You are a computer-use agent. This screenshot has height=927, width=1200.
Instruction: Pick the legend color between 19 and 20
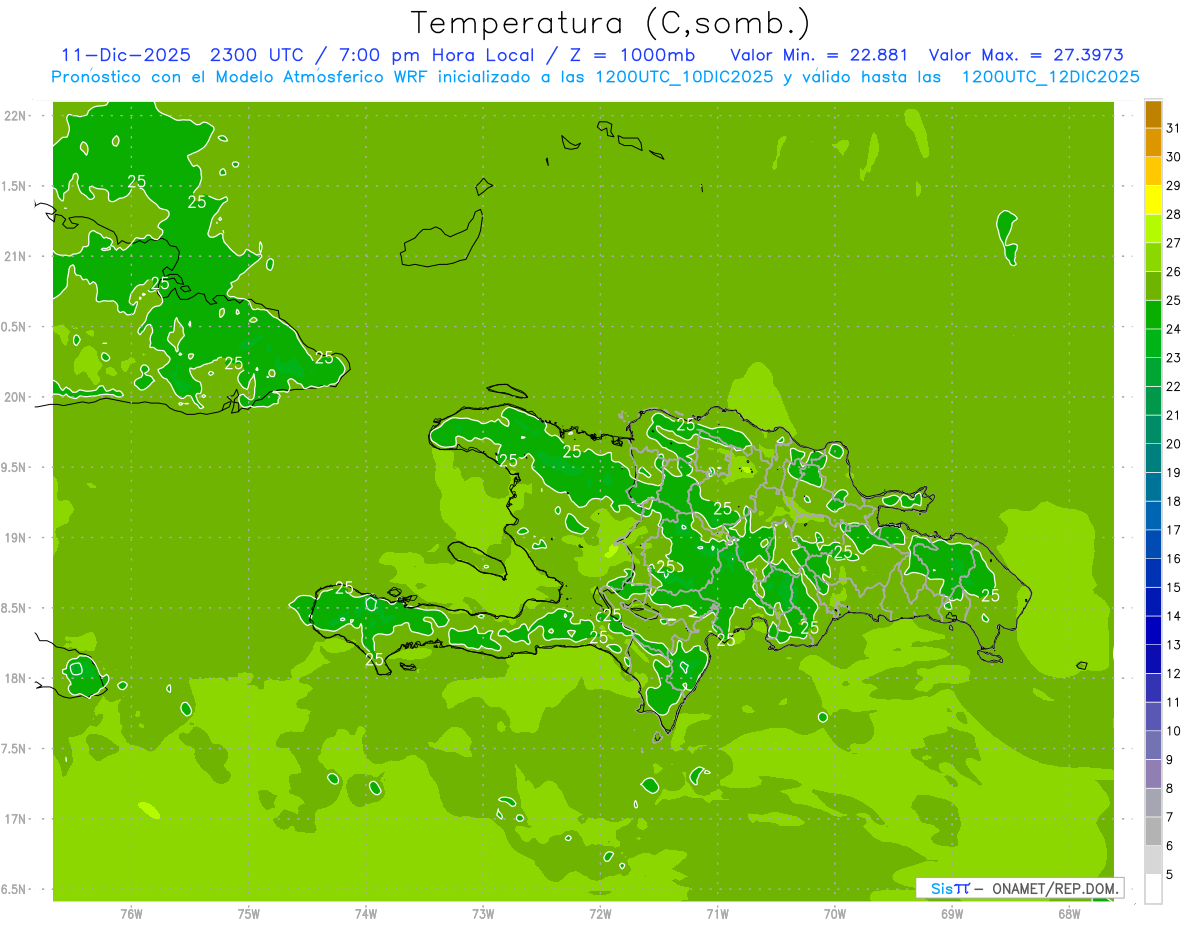(x=1153, y=458)
